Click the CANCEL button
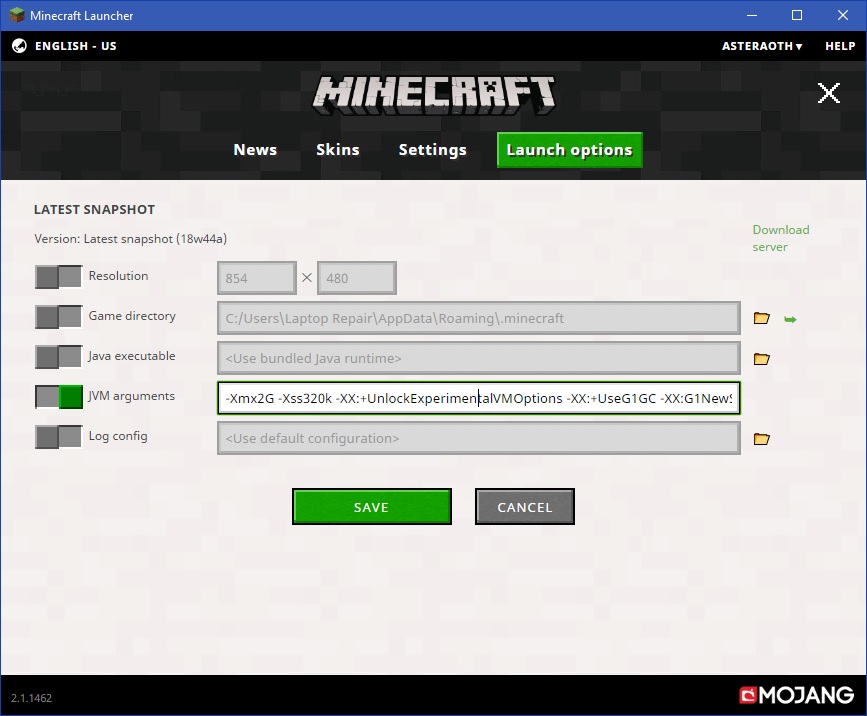This screenshot has height=716, width=867. [525, 506]
